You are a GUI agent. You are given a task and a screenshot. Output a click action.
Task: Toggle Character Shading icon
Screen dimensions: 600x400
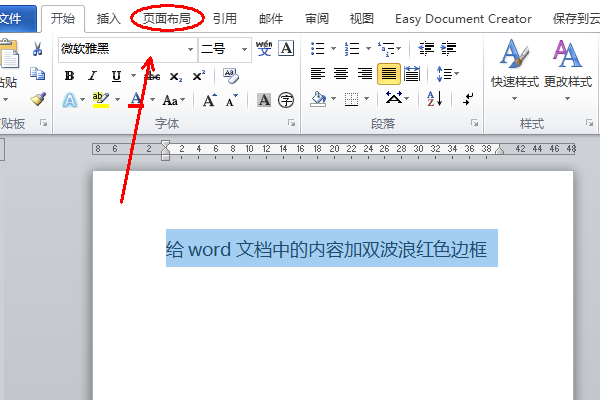pyautogui.click(x=264, y=100)
